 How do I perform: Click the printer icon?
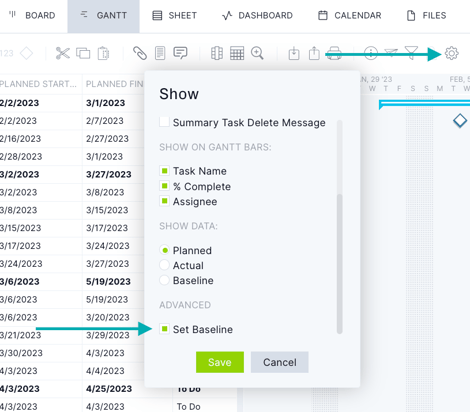tap(334, 53)
